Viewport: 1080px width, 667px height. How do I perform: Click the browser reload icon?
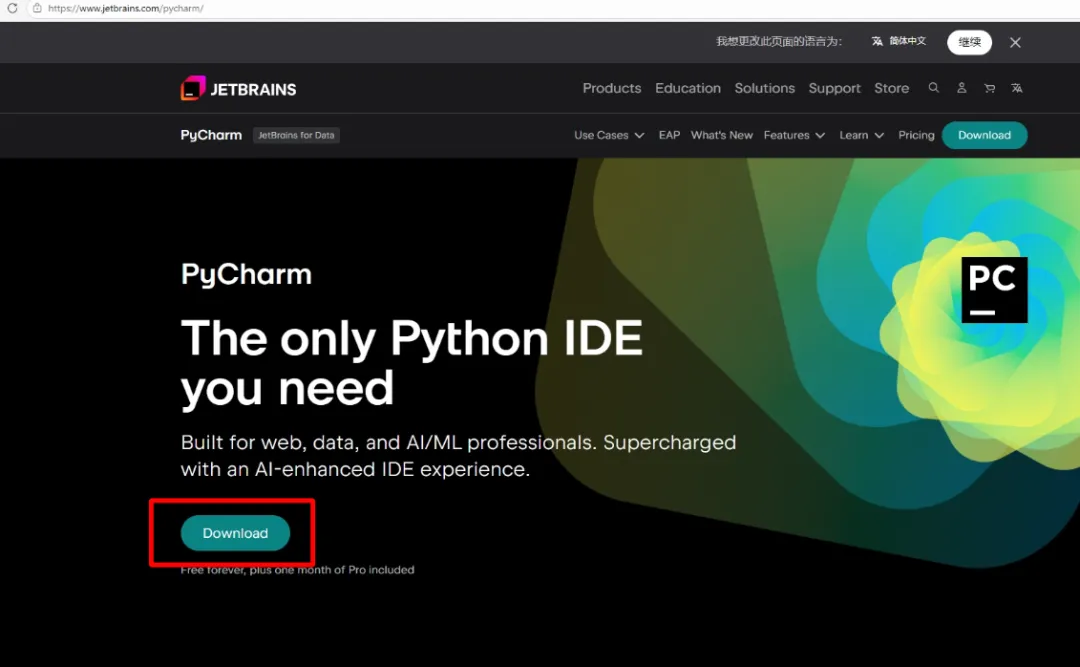pyautogui.click(x=12, y=8)
